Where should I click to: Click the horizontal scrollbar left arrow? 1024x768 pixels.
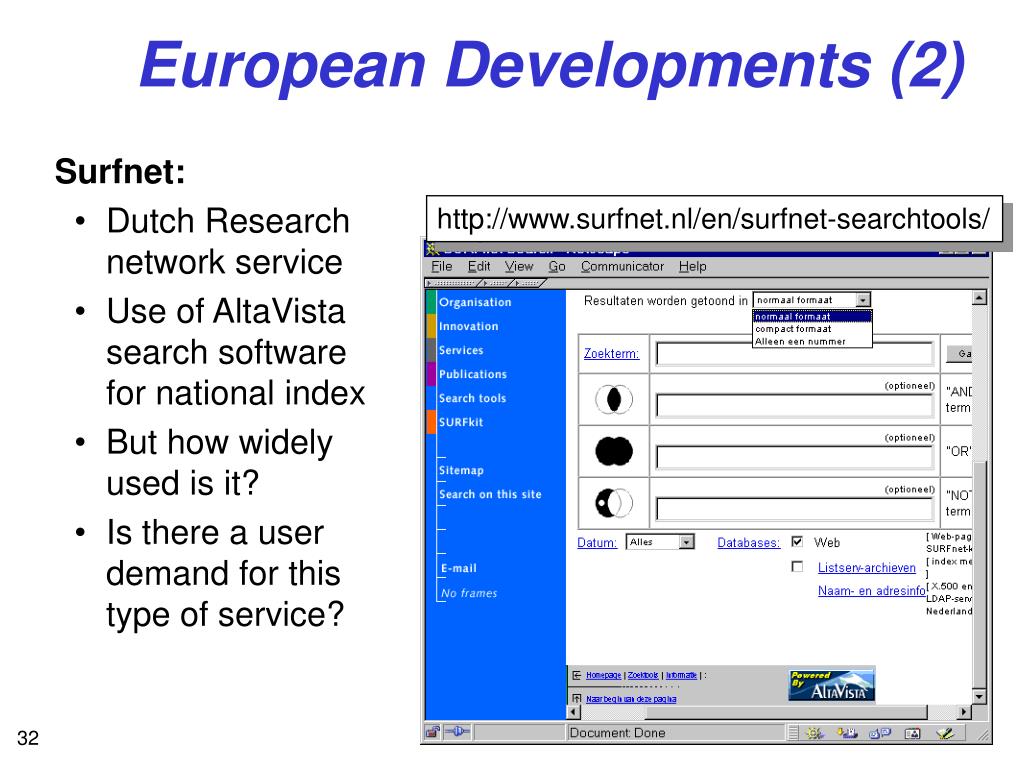click(x=574, y=712)
